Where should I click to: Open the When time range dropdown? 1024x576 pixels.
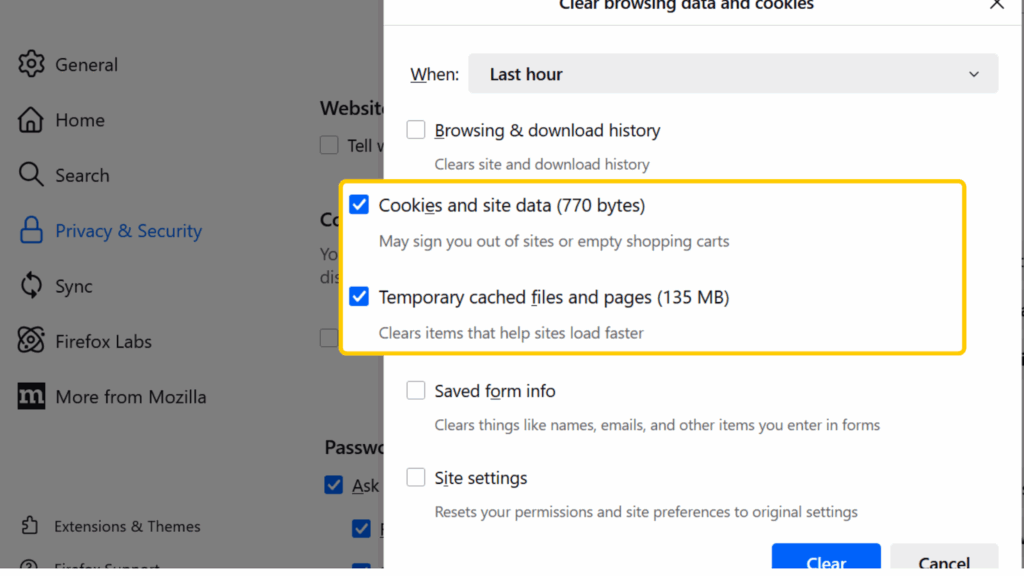[x=733, y=73]
